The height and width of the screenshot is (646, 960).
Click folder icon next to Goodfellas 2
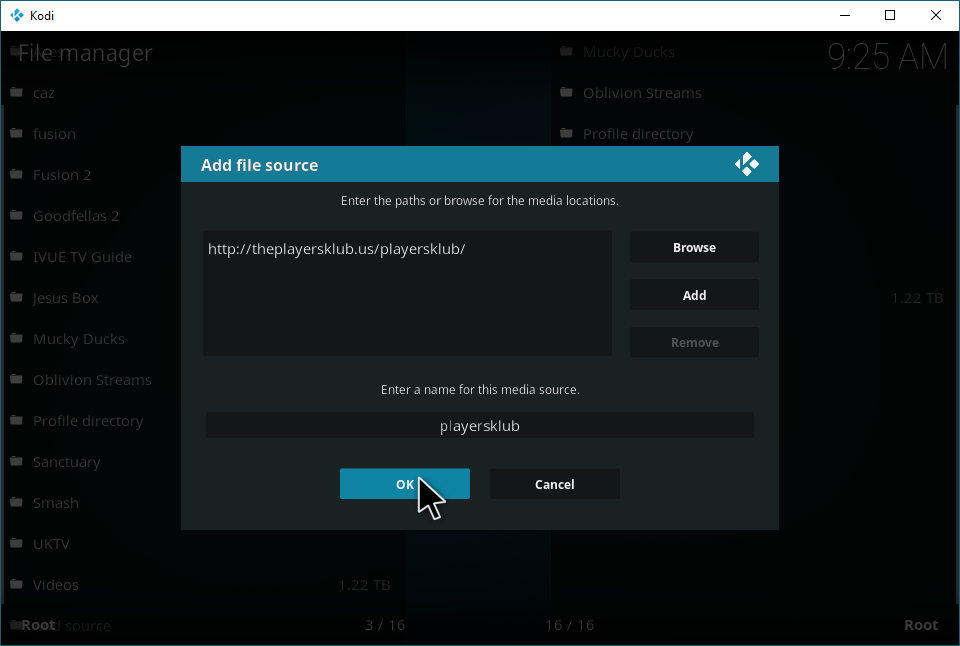tap(16, 216)
